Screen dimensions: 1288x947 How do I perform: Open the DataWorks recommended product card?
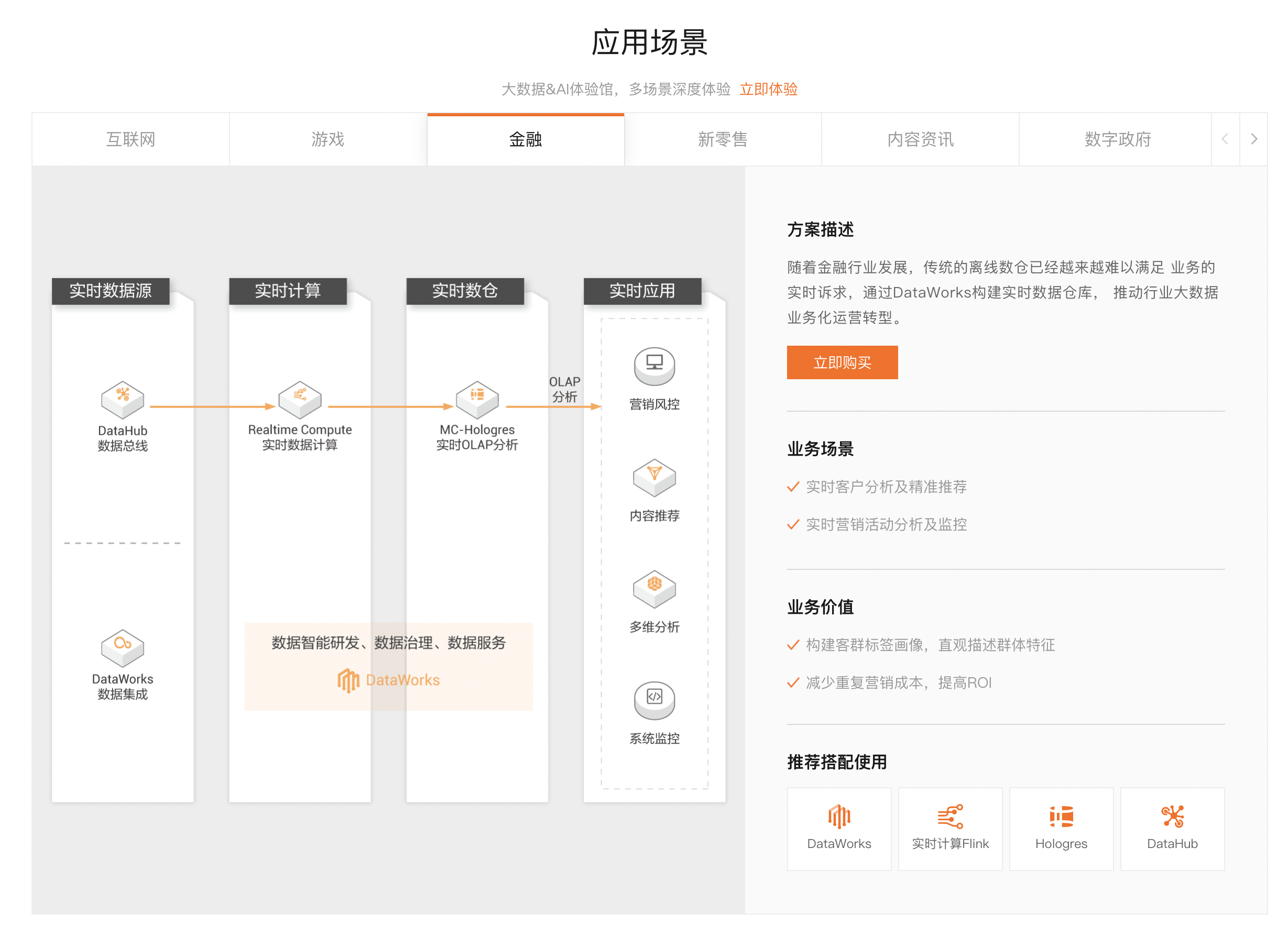point(838,828)
